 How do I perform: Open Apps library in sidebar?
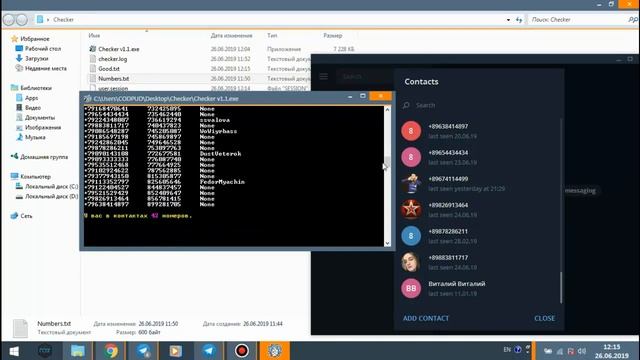point(31,98)
